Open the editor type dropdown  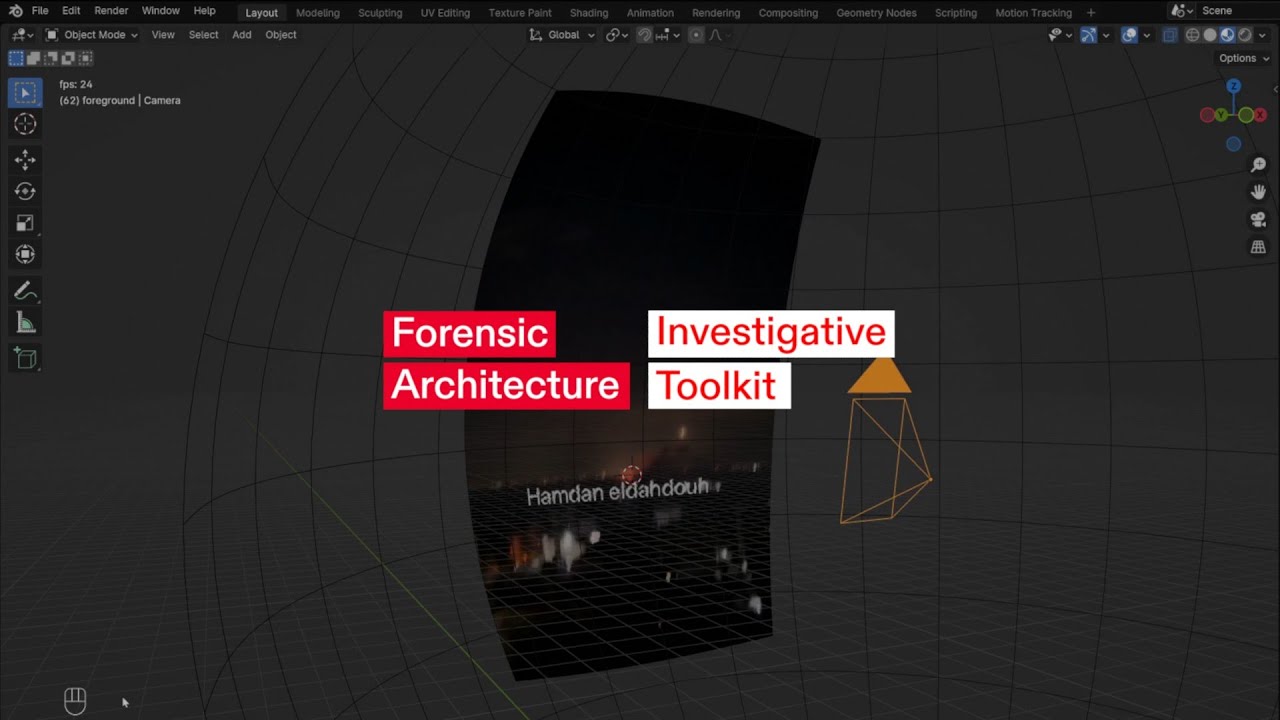[23, 35]
